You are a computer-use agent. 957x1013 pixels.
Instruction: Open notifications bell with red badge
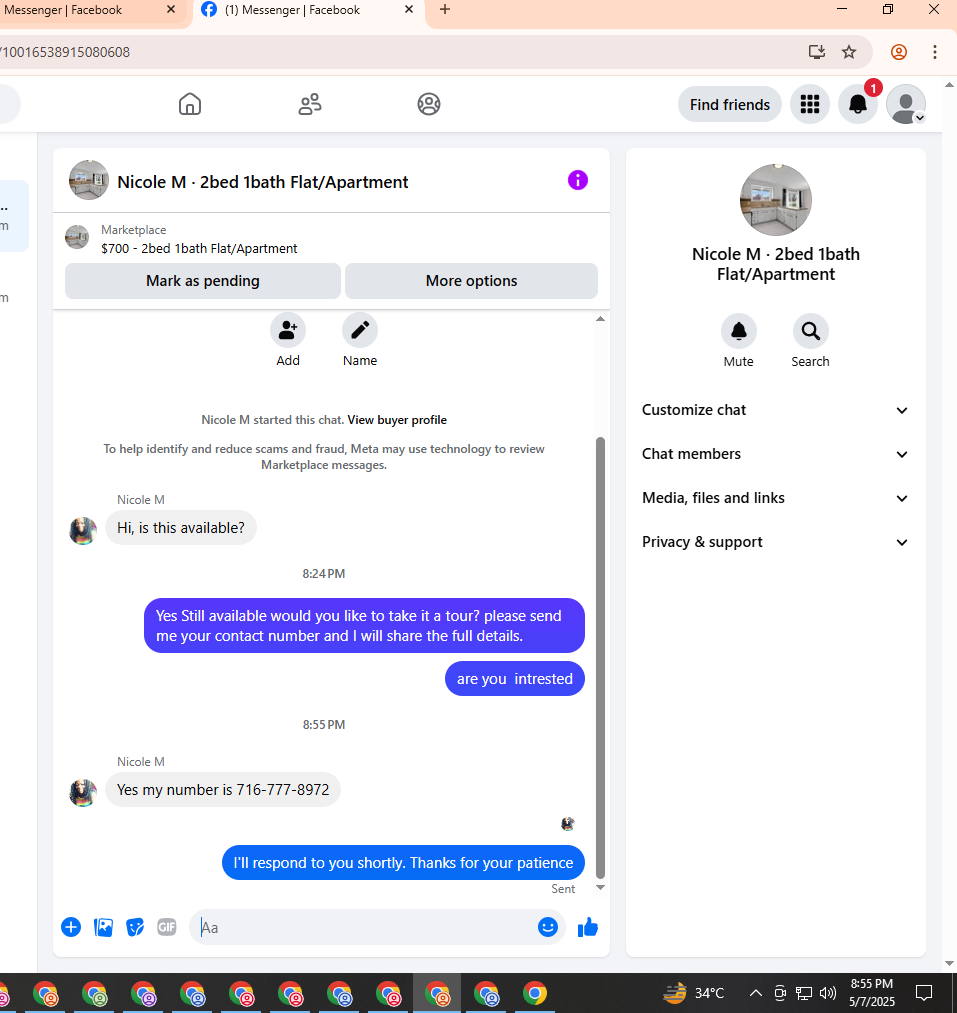click(x=857, y=104)
